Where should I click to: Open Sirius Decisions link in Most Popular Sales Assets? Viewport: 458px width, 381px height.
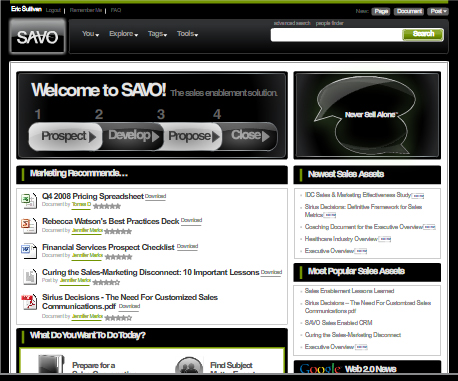(368, 307)
